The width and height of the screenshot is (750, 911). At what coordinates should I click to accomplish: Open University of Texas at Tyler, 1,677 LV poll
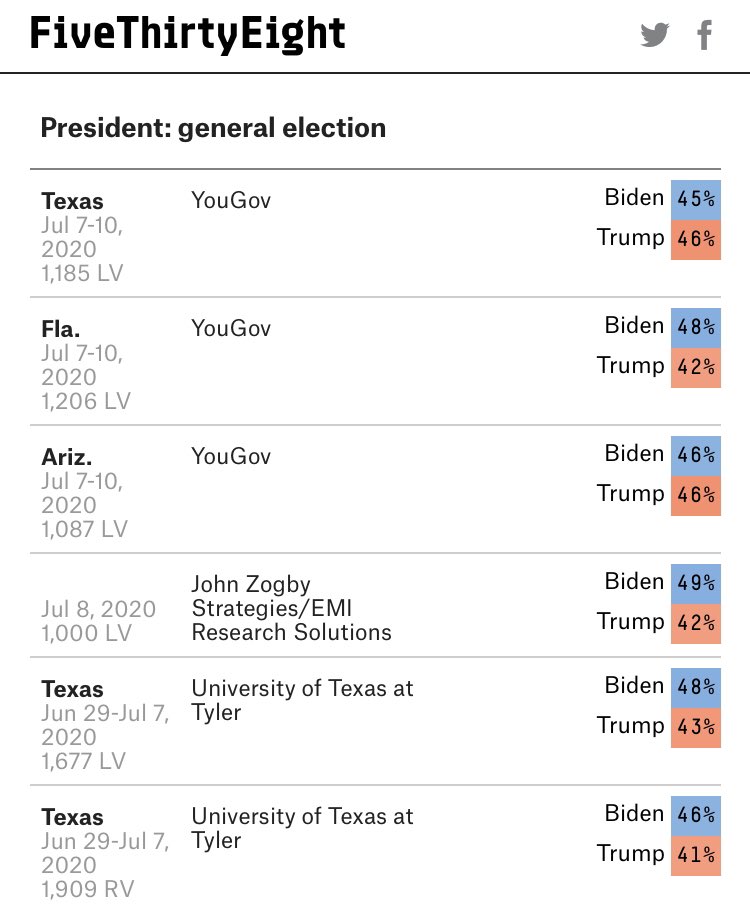[x=302, y=700]
